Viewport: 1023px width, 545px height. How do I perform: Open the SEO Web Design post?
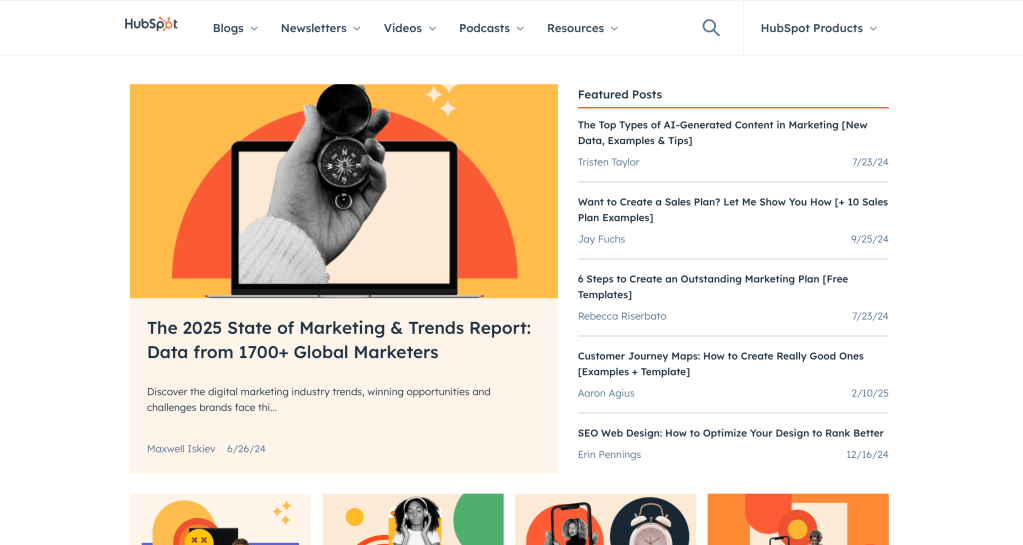(x=730, y=433)
